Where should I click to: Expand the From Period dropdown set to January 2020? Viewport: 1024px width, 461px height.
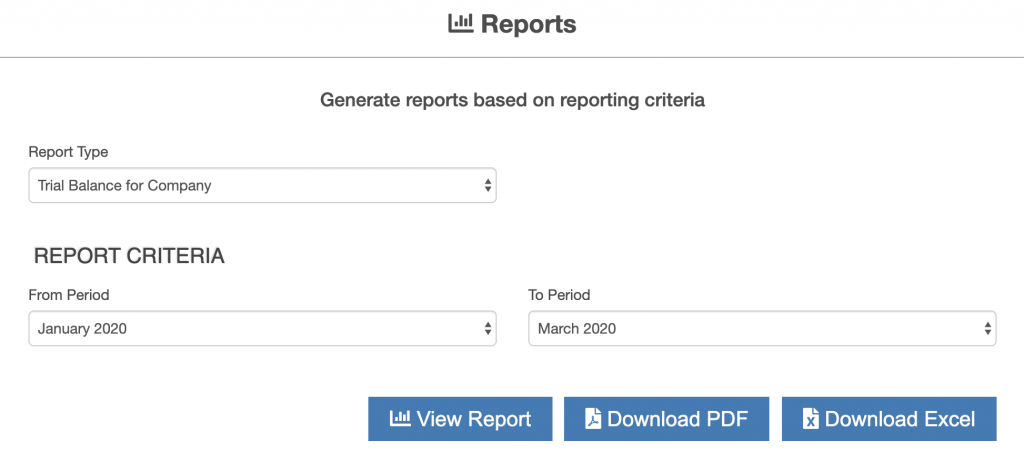tap(263, 328)
